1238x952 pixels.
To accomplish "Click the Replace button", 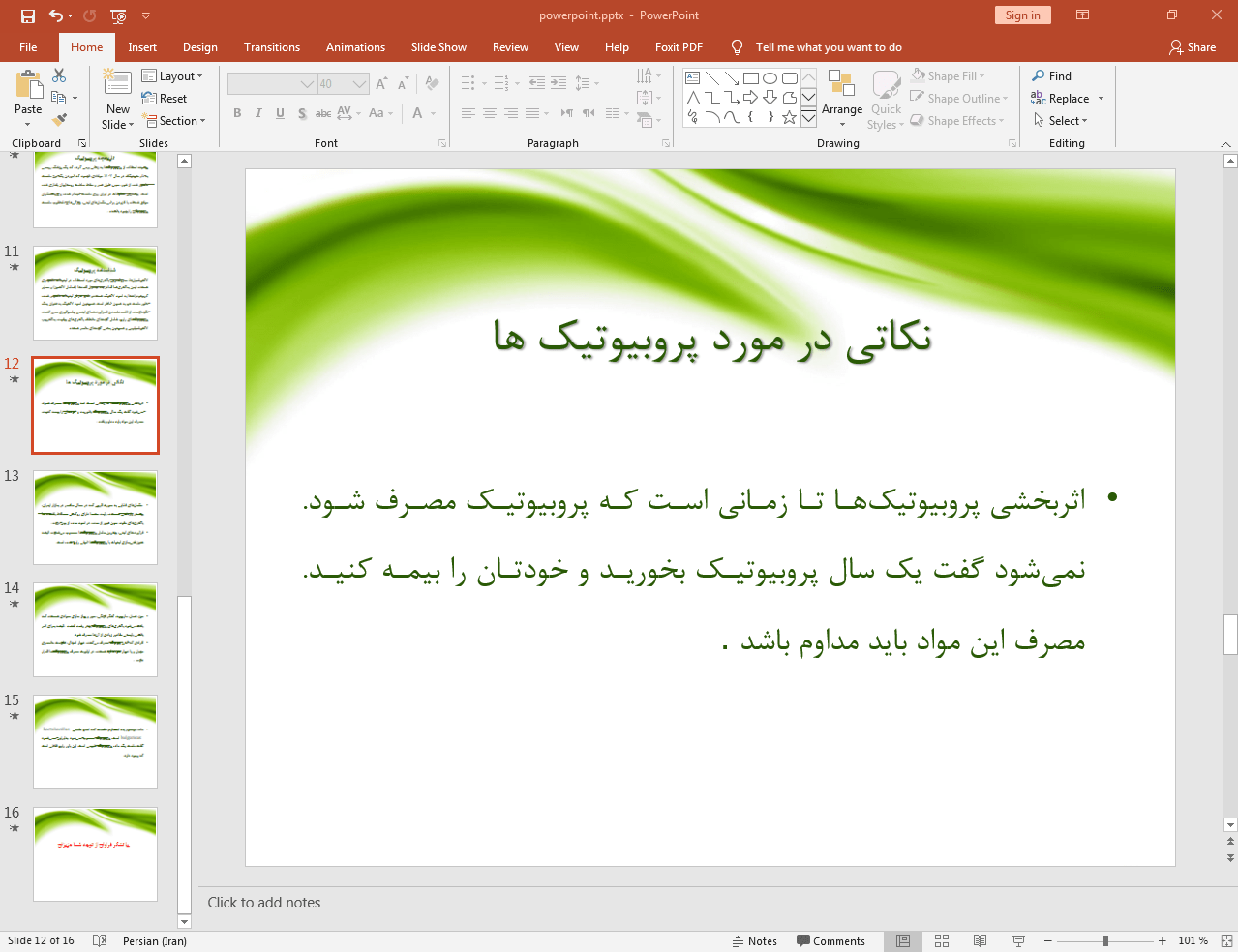I will pyautogui.click(x=1067, y=98).
